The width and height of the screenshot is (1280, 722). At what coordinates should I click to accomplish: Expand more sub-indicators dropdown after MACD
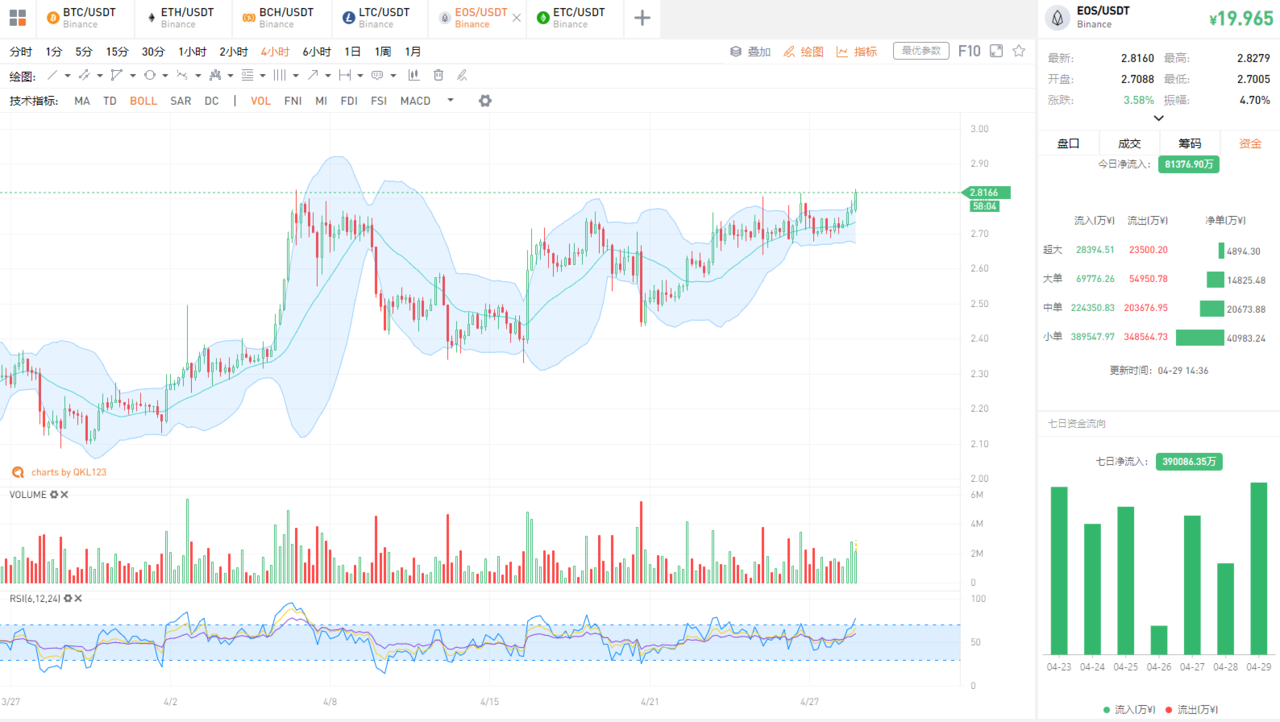point(451,100)
